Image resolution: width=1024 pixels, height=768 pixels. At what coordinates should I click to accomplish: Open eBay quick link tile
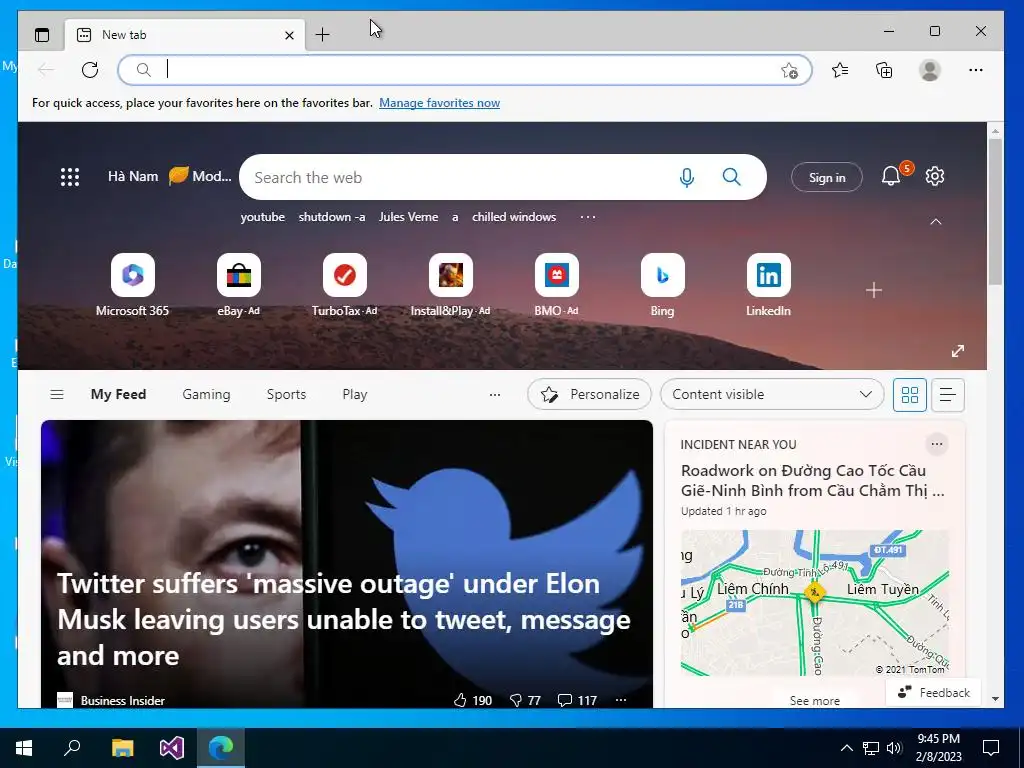click(238, 285)
